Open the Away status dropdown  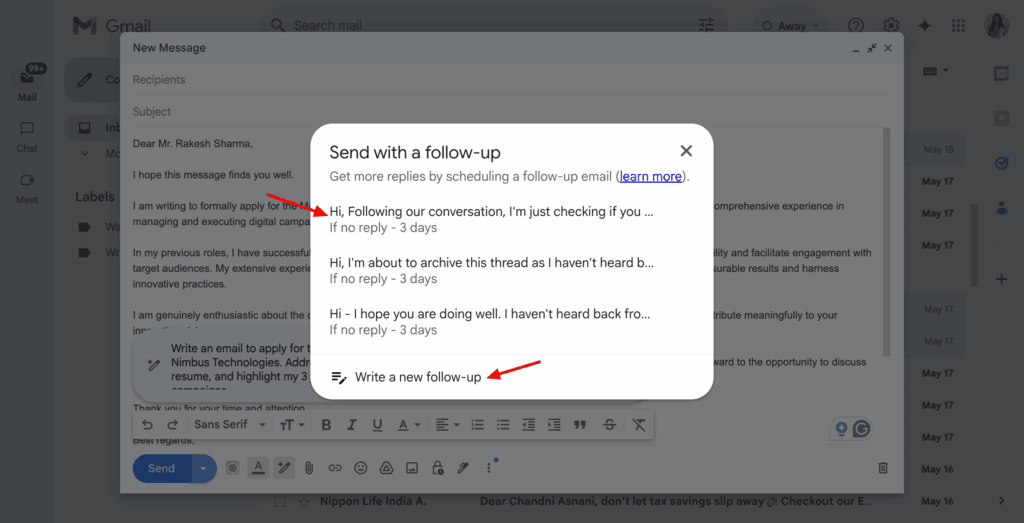(x=791, y=26)
